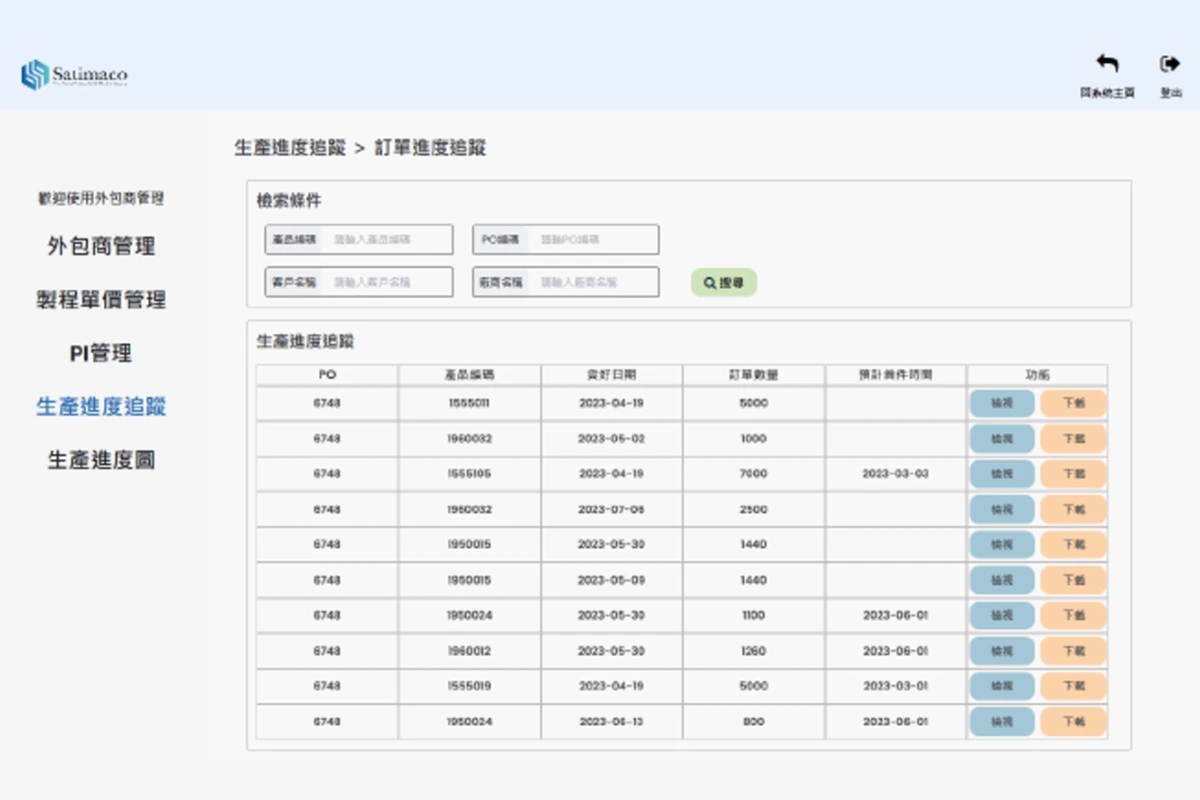Click 下載 in the 2023-07-06 row
This screenshot has width=1200, height=800.
click(1073, 510)
